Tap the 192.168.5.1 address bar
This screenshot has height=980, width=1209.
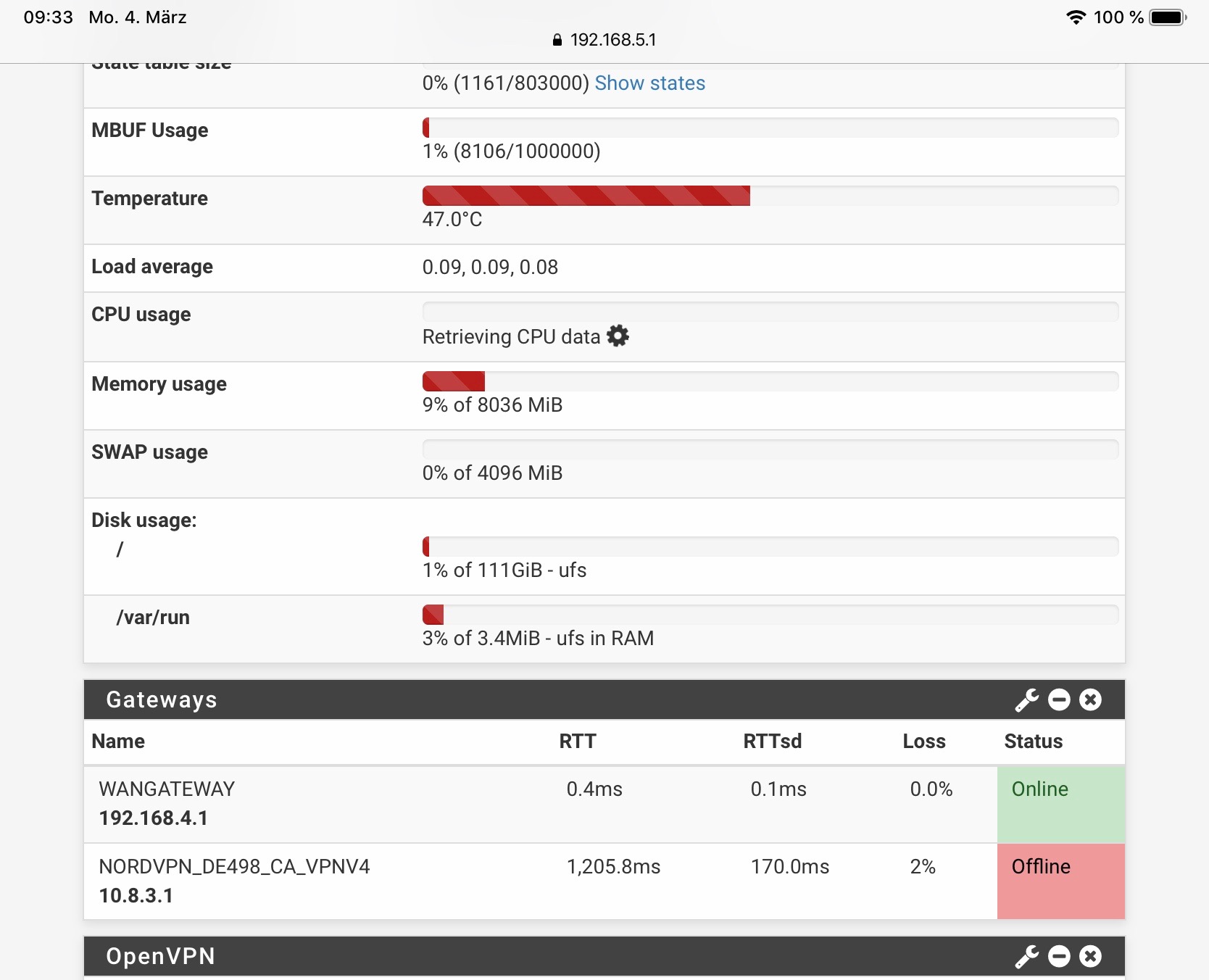point(612,40)
